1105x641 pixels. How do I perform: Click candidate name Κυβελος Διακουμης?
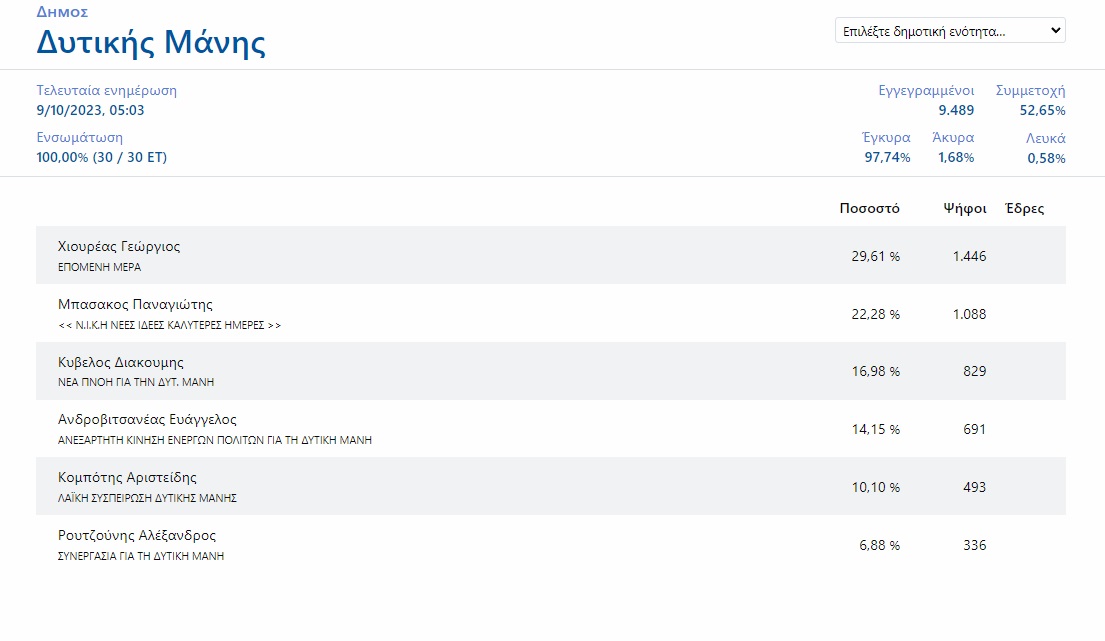pyautogui.click(x=121, y=362)
